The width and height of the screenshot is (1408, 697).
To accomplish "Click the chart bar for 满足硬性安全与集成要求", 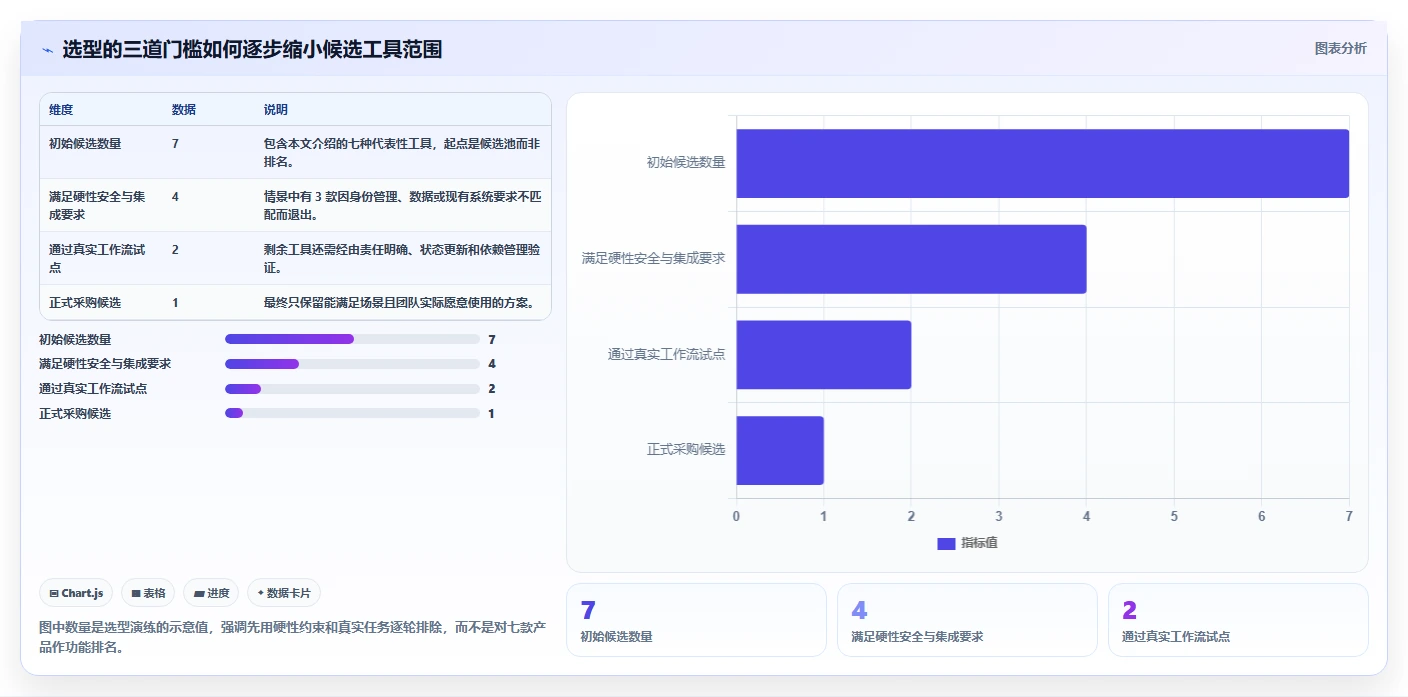I will (x=911, y=259).
